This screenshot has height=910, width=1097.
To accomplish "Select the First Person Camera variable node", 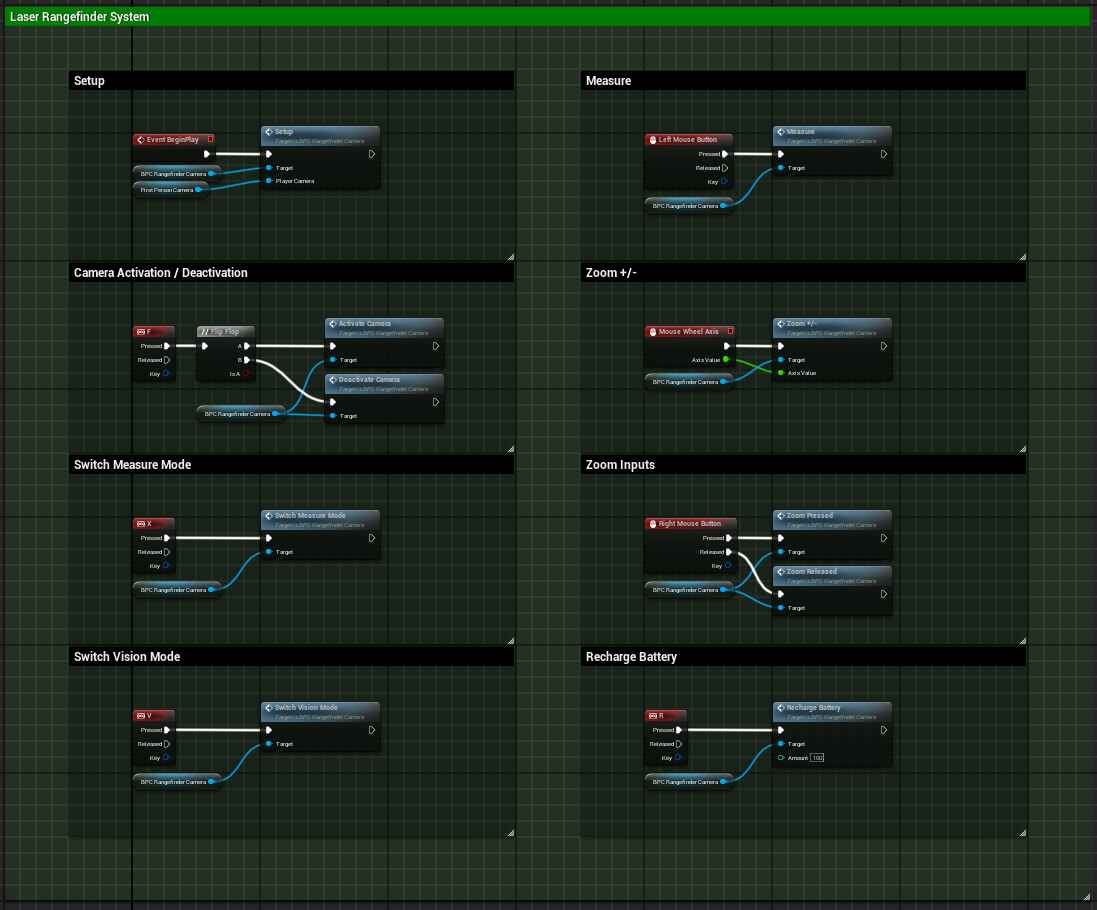I will 171,190.
